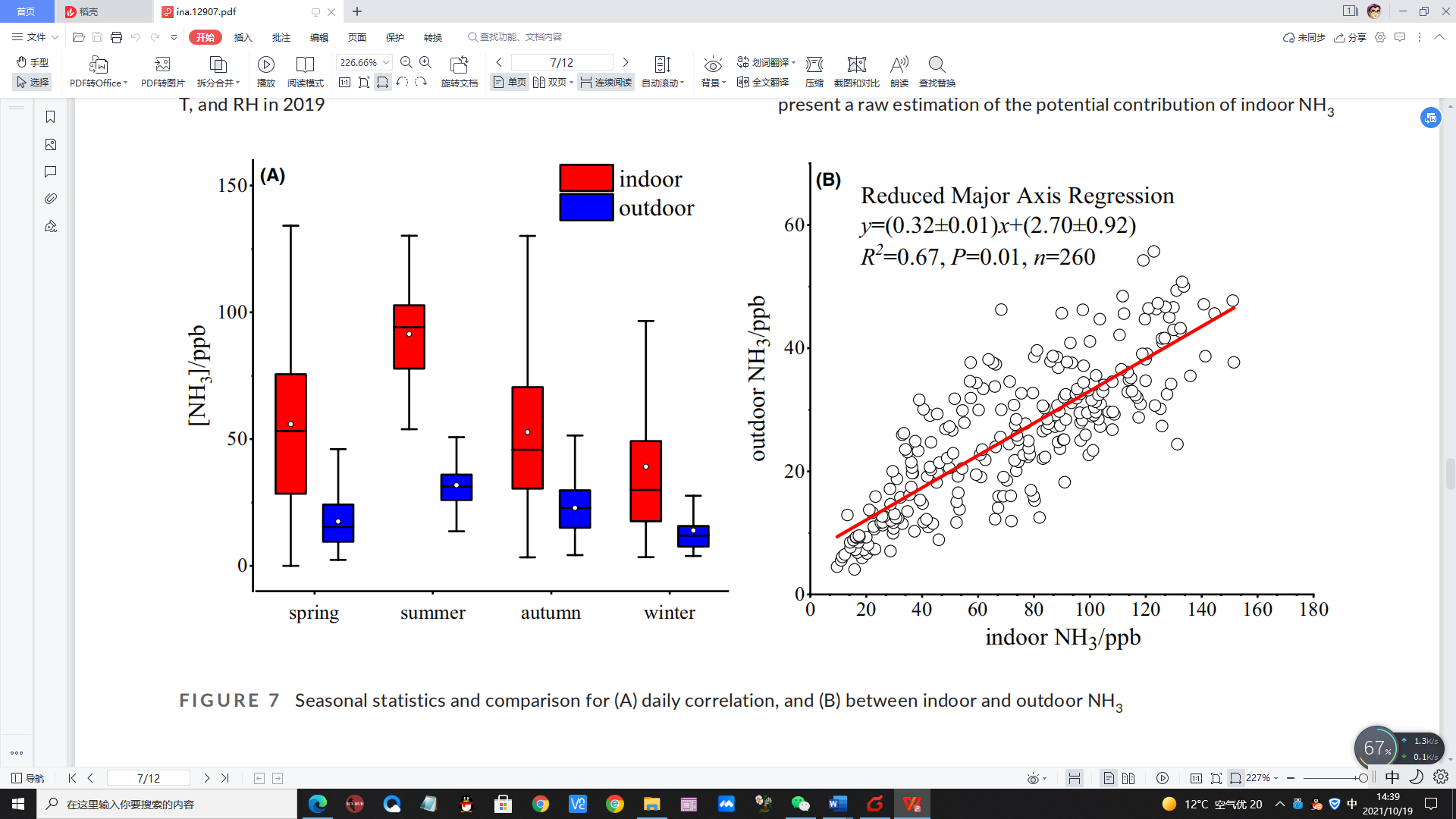Open the 截图和对比 screenshot tool
The height and width of the screenshot is (819, 1456).
(x=856, y=64)
